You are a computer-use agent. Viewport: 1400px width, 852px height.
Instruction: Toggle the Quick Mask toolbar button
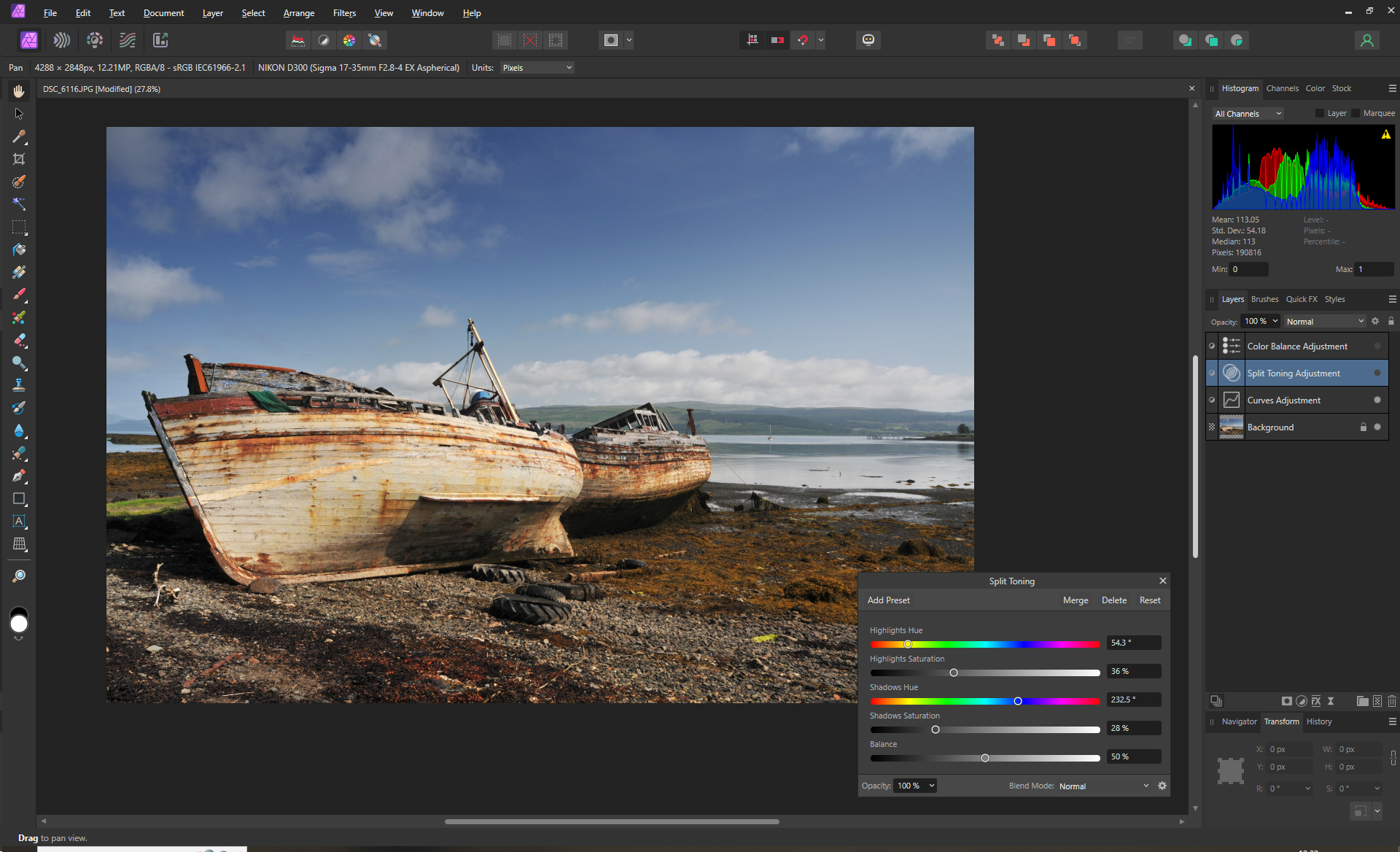click(x=611, y=40)
